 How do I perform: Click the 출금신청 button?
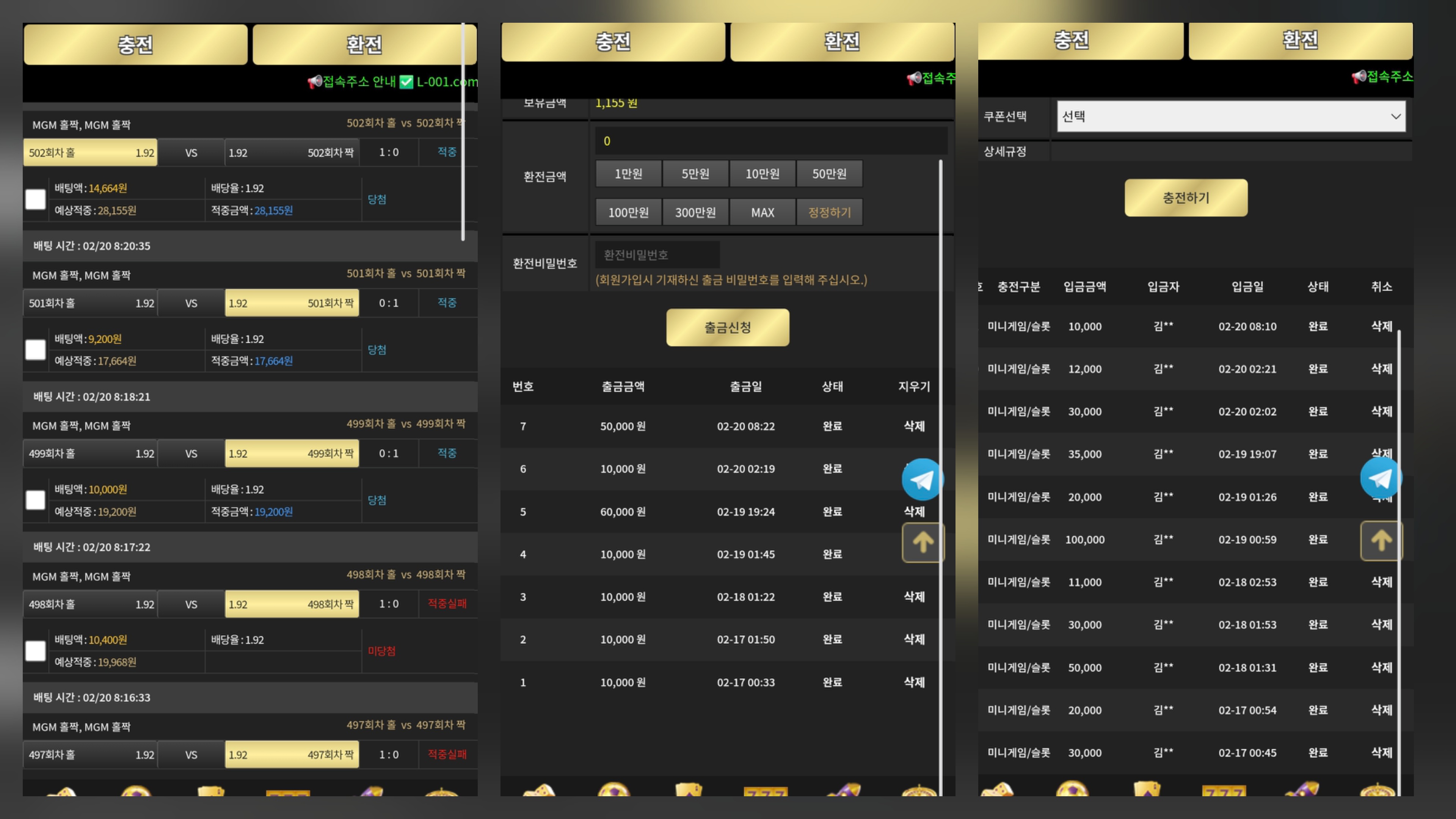[x=728, y=327]
